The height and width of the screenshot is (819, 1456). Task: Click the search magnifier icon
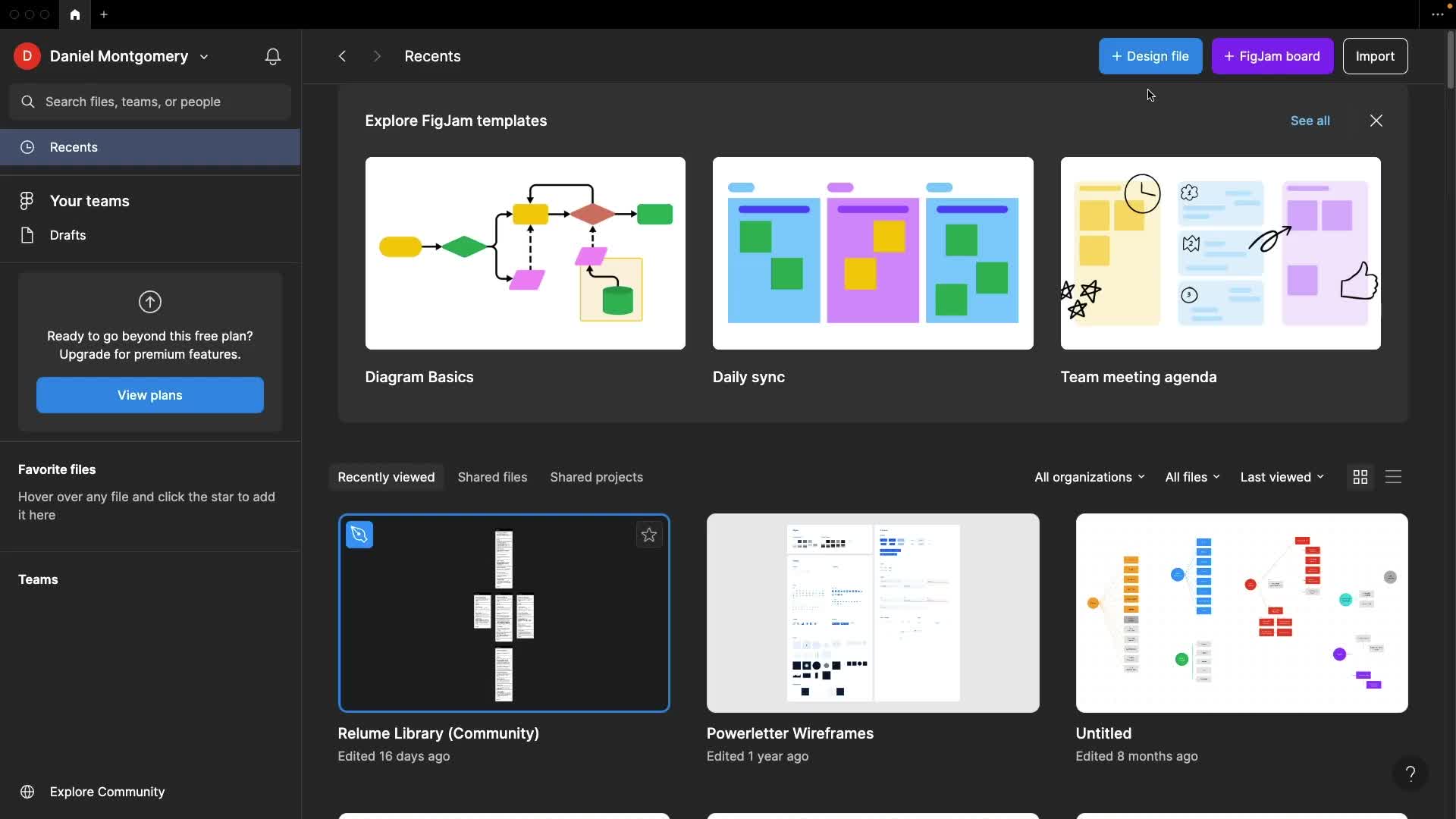coord(28,102)
